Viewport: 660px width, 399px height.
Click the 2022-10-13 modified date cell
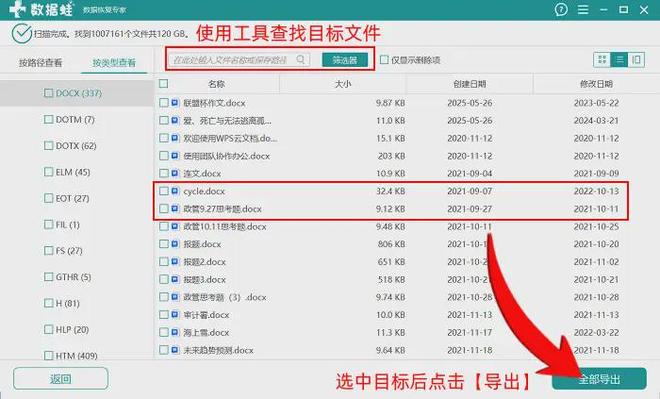coord(596,191)
